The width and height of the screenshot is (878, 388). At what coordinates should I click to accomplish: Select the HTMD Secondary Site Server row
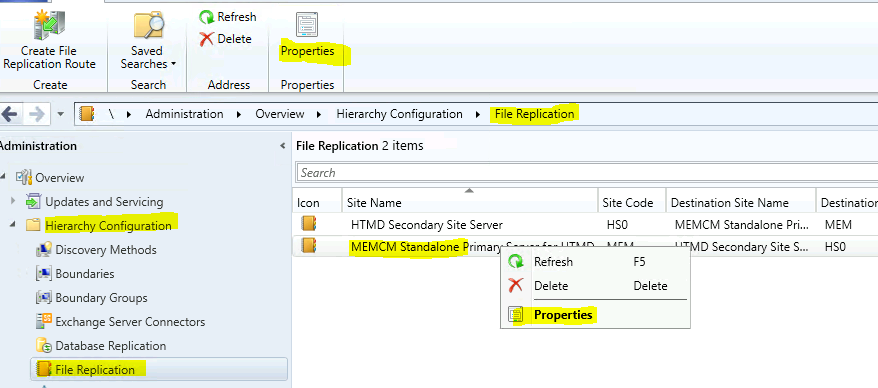point(585,225)
